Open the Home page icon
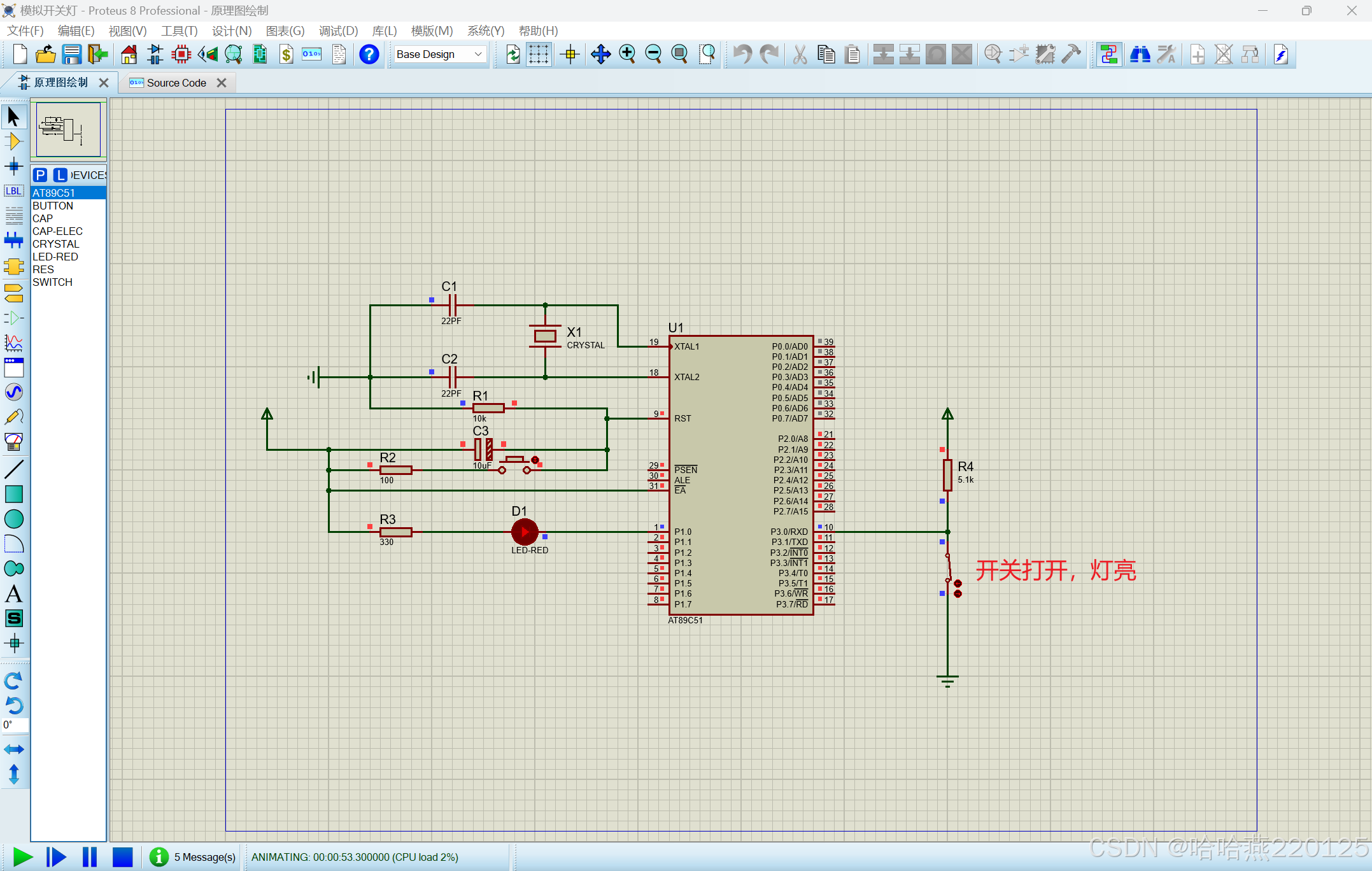 tap(129, 55)
